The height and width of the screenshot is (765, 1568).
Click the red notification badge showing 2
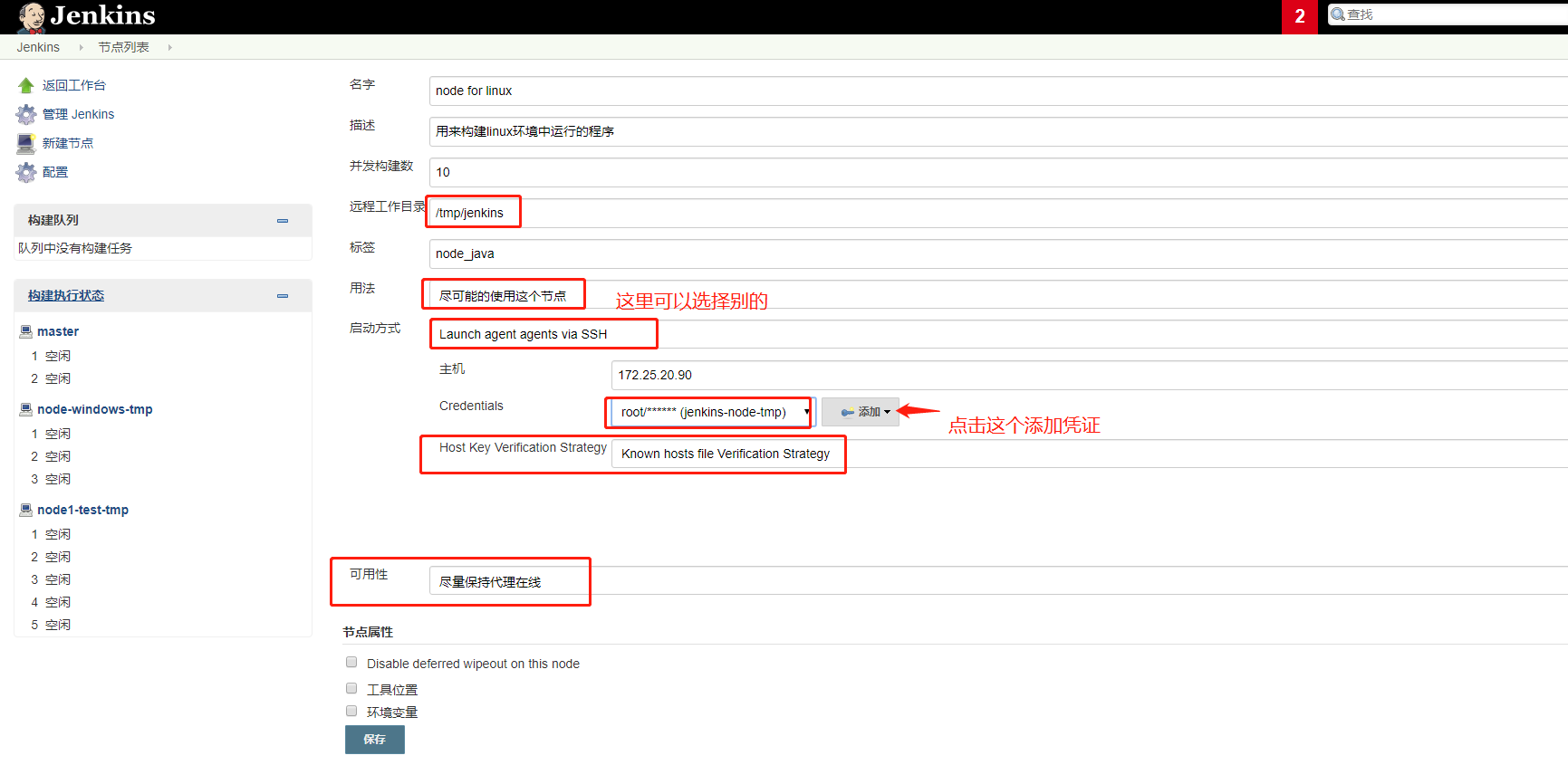[1300, 16]
